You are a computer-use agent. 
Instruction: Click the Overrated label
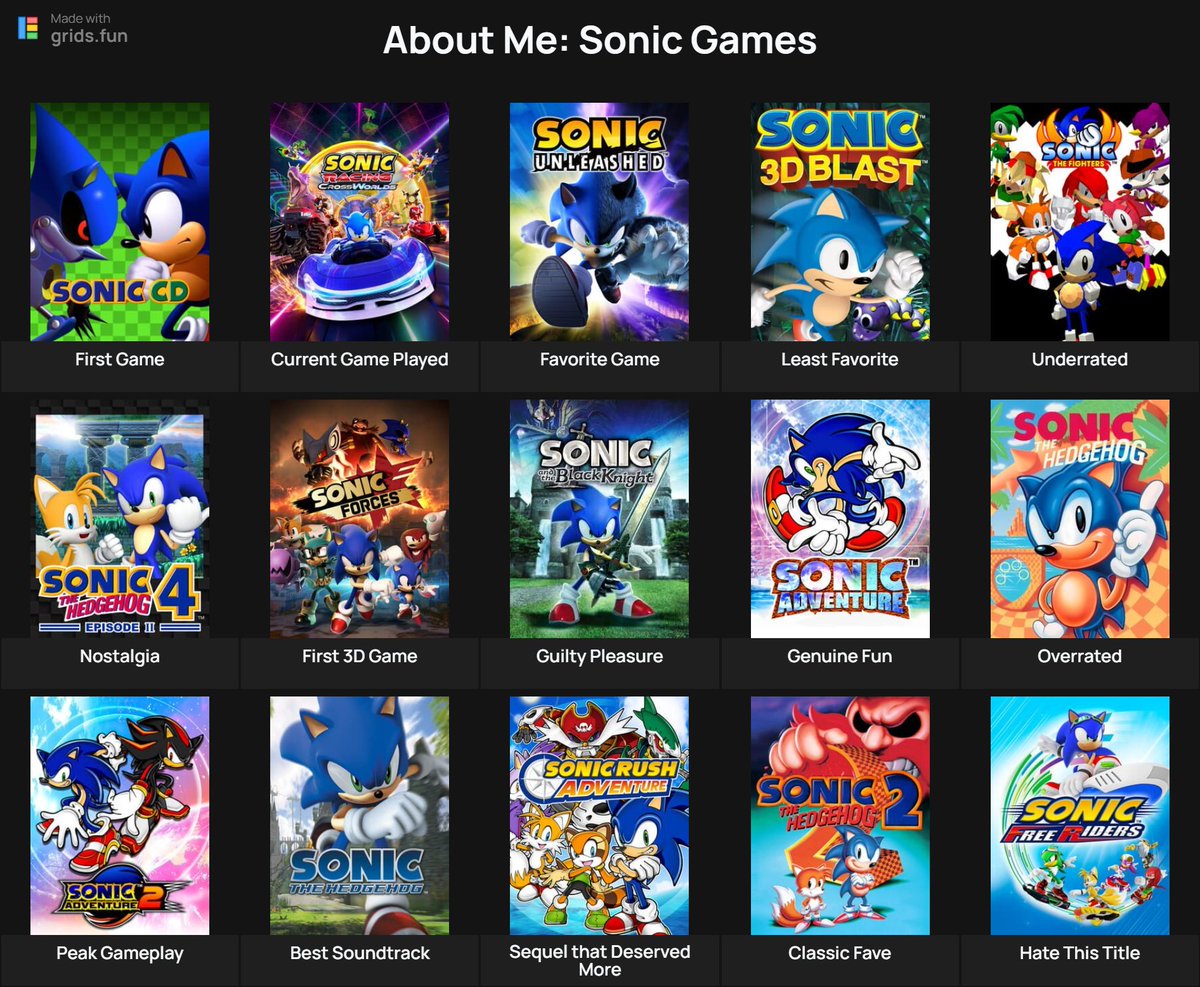[1080, 656]
